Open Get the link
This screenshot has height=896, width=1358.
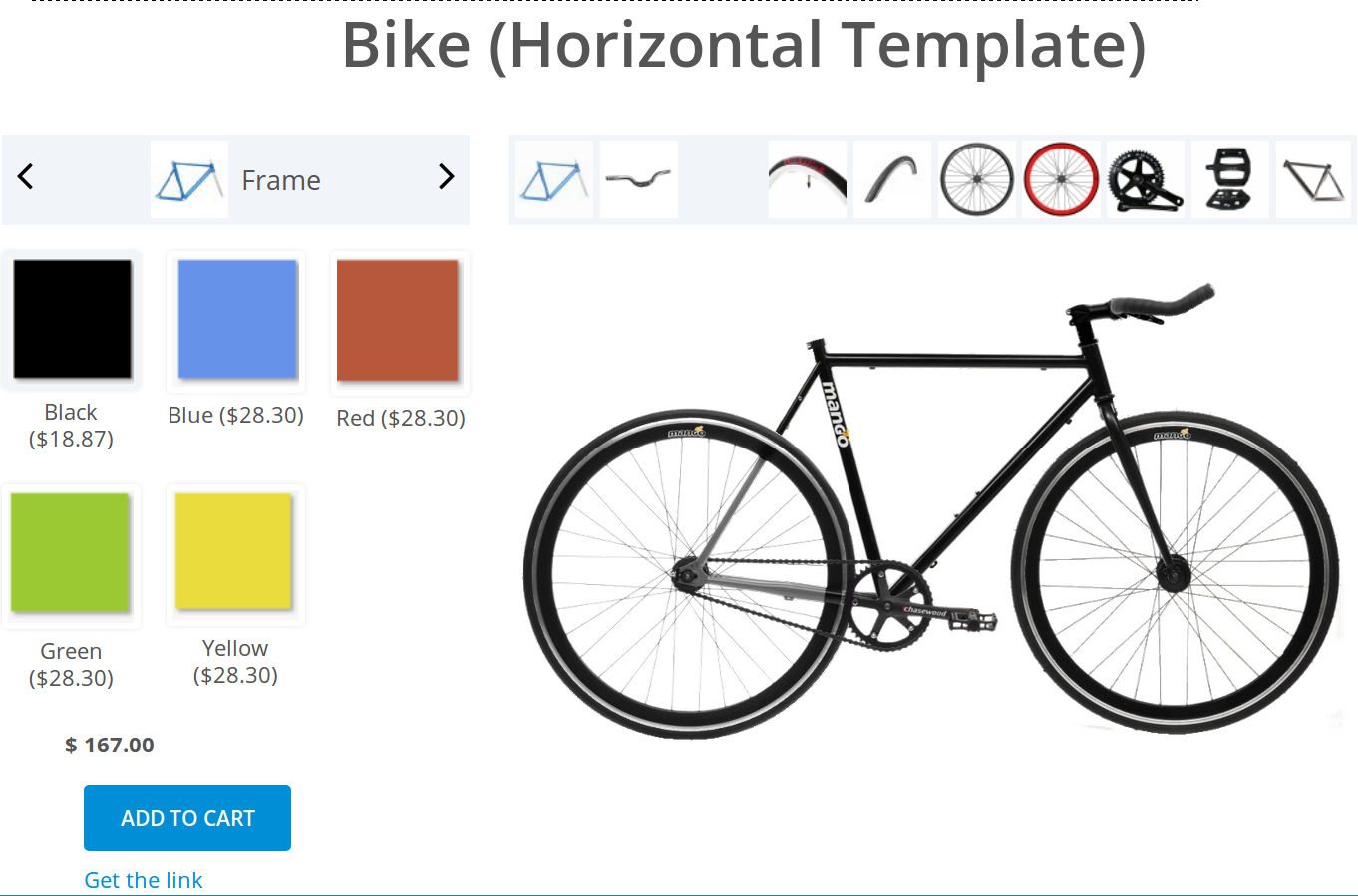coord(144,880)
